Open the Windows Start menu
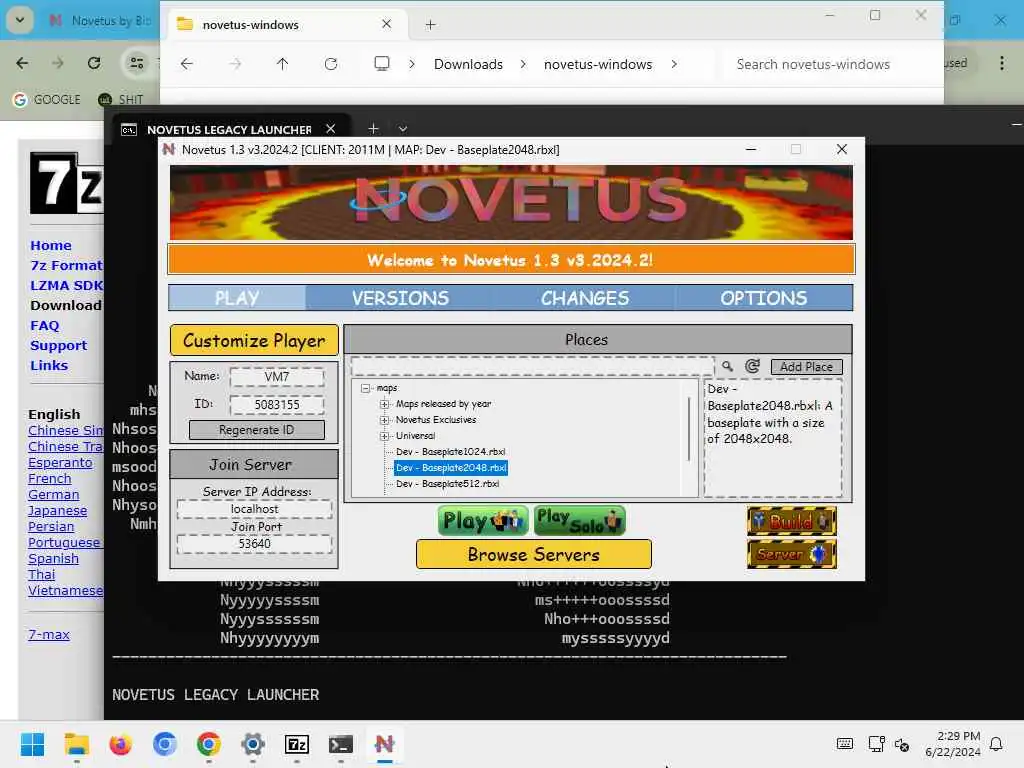Screen dimensions: 1024x768 point(32,744)
